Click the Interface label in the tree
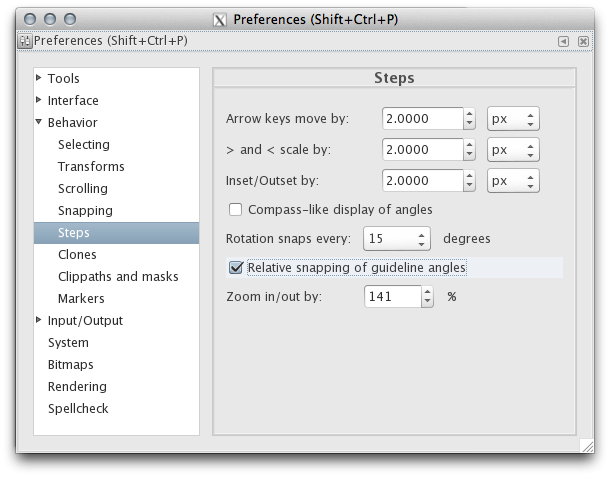 [73, 100]
